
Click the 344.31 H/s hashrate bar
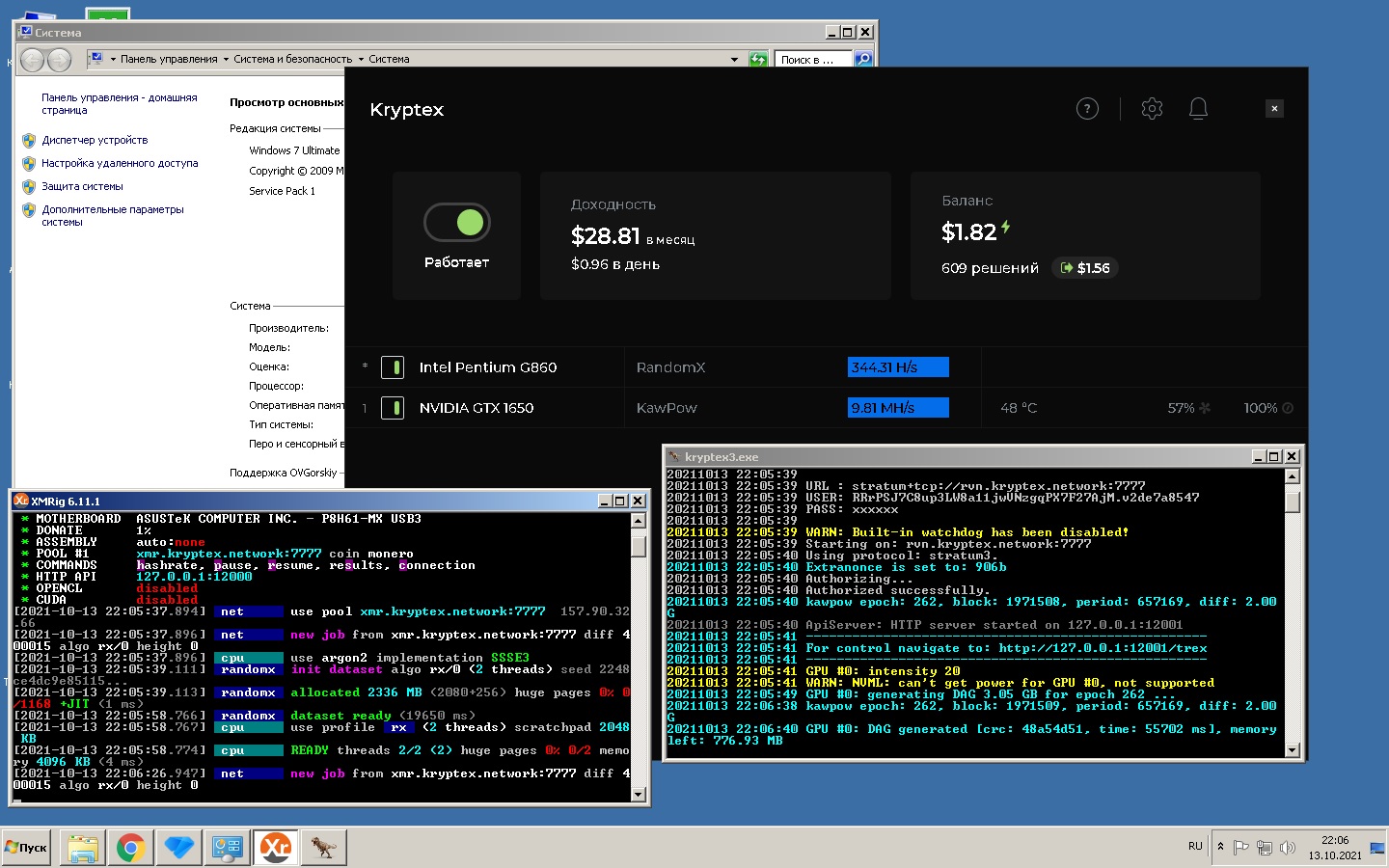tap(898, 367)
